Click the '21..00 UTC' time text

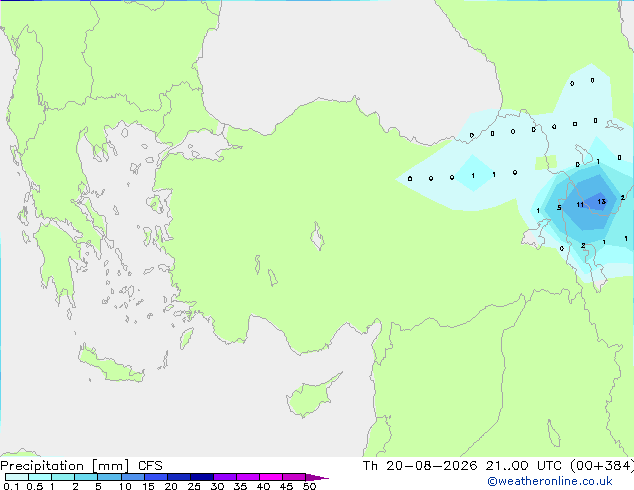tap(524, 466)
